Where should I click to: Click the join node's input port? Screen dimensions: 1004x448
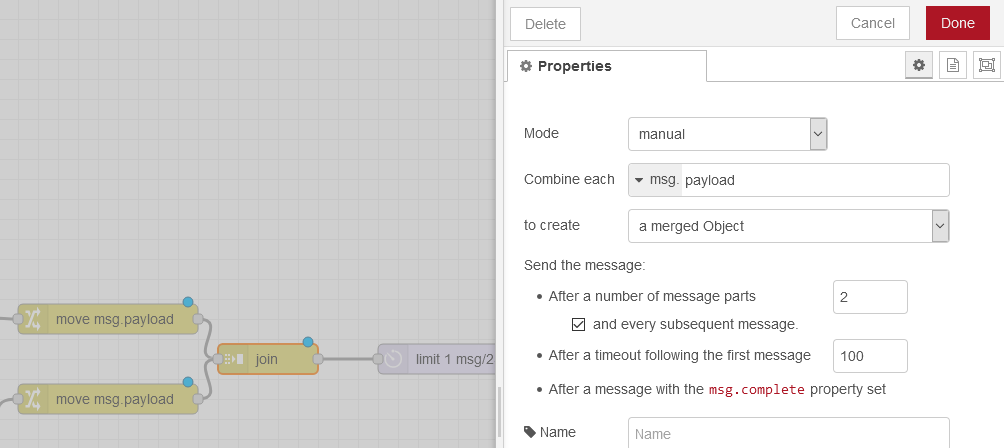click(218, 359)
